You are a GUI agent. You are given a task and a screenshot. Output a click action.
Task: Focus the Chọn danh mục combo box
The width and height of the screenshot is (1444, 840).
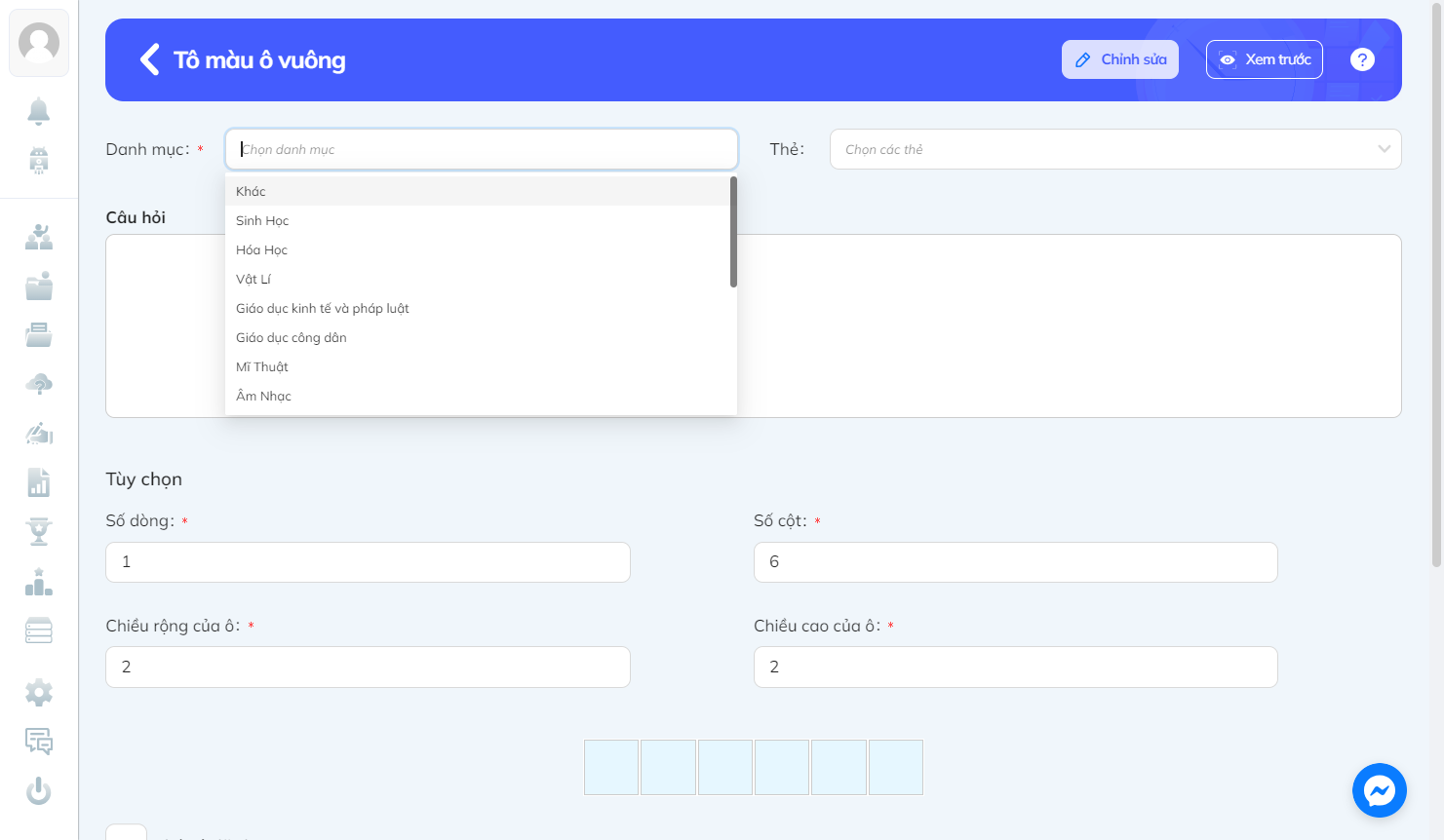pos(482,149)
